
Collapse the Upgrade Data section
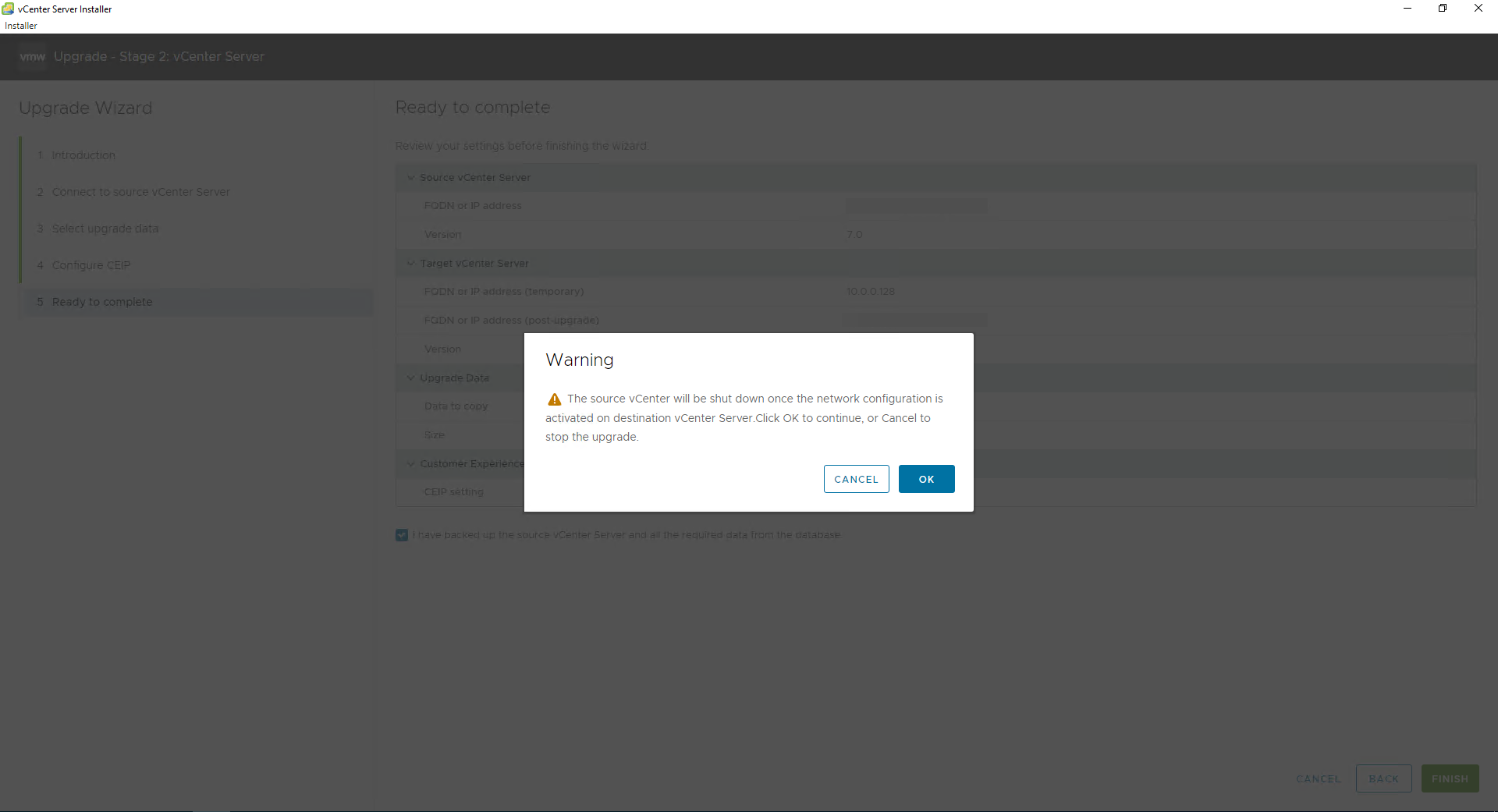[411, 378]
